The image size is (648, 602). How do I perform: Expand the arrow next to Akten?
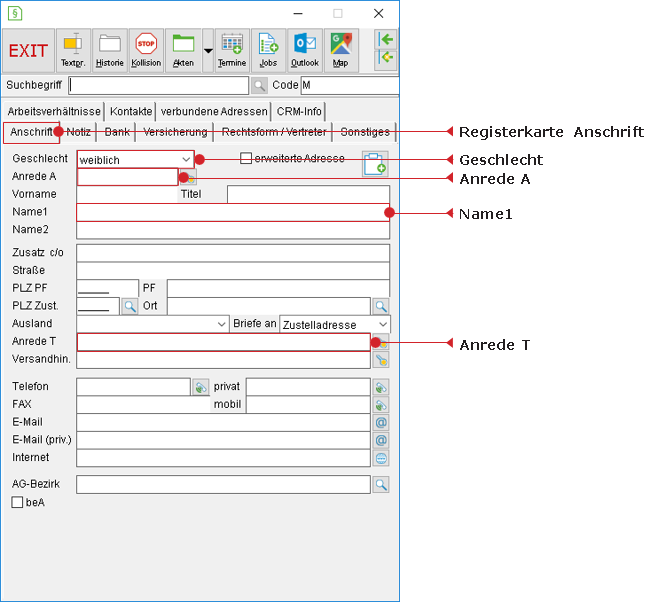[x=208, y=51]
